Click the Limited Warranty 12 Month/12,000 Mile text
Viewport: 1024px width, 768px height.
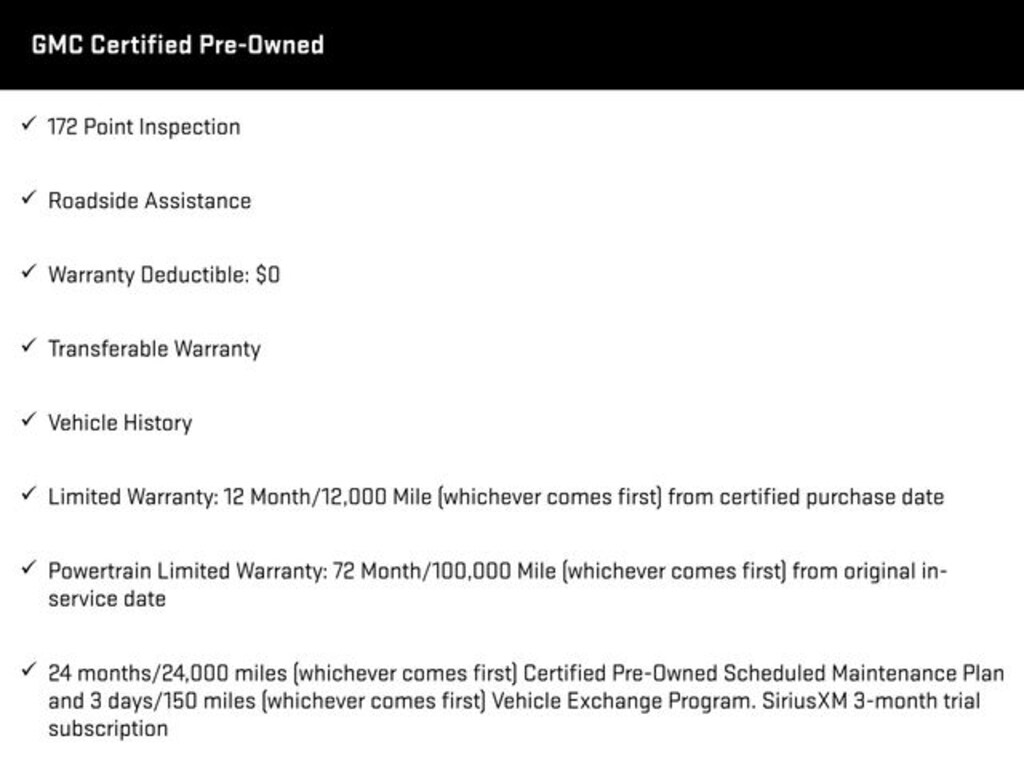[240, 497]
